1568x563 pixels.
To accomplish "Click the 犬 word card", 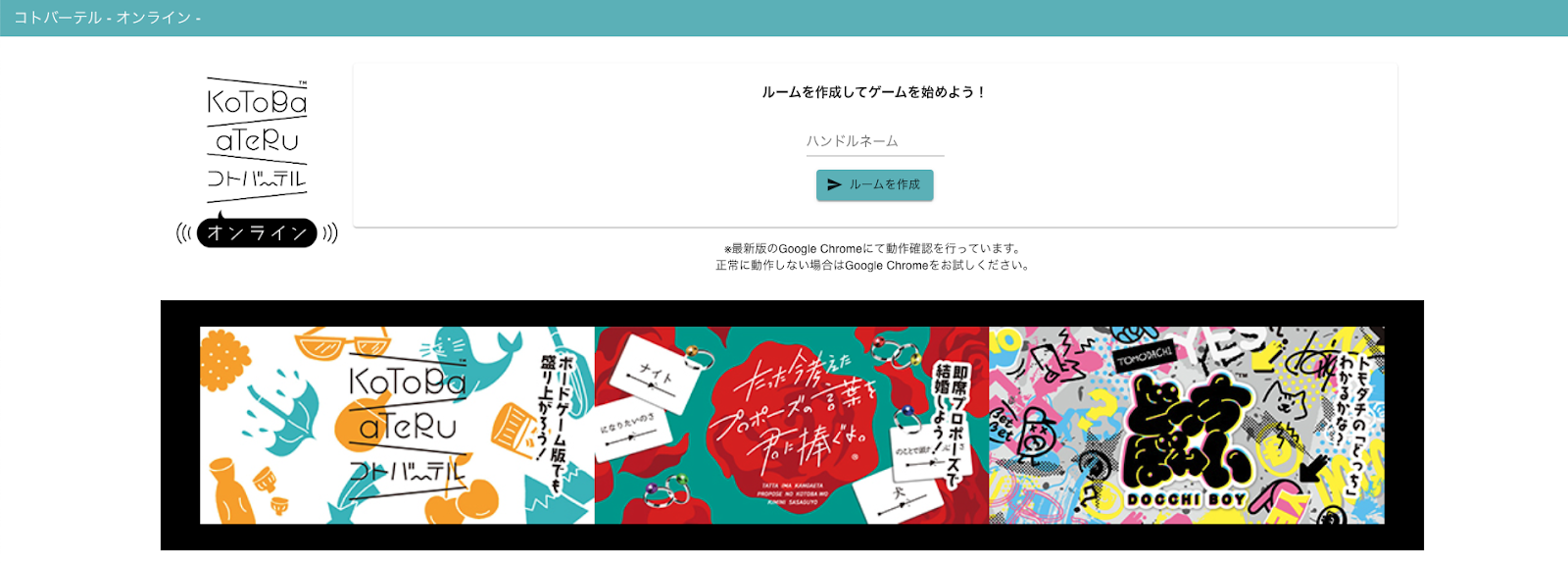I will pyautogui.click(x=897, y=495).
